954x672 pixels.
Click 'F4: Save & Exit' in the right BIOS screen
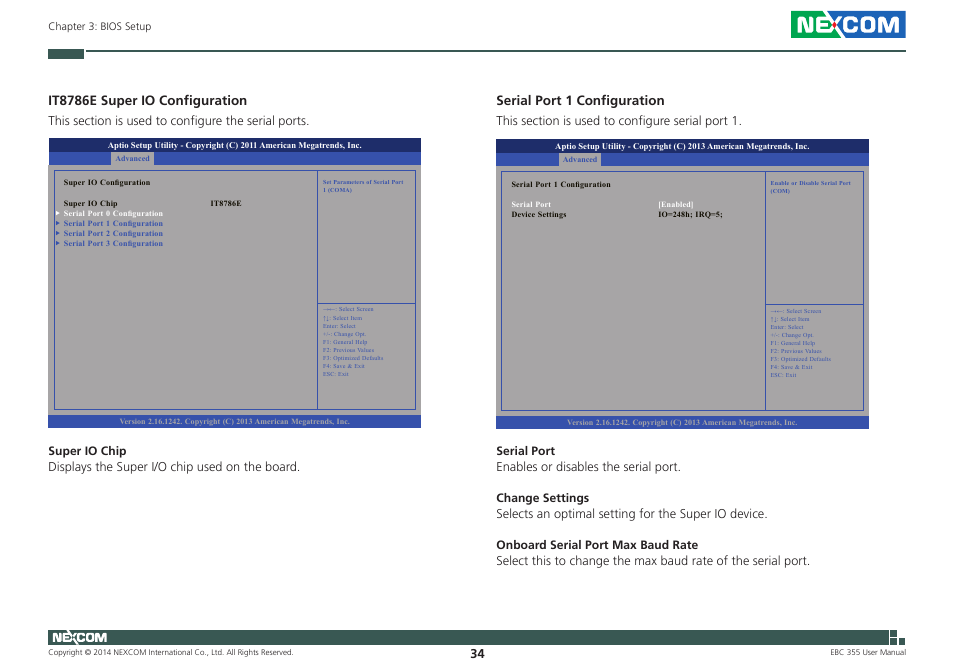click(x=792, y=367)
